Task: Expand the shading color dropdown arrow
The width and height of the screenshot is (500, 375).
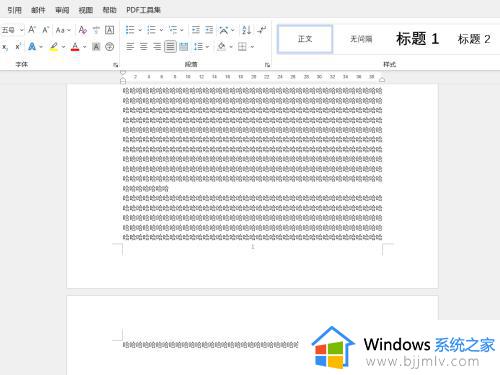Action: tap(231, 47)
